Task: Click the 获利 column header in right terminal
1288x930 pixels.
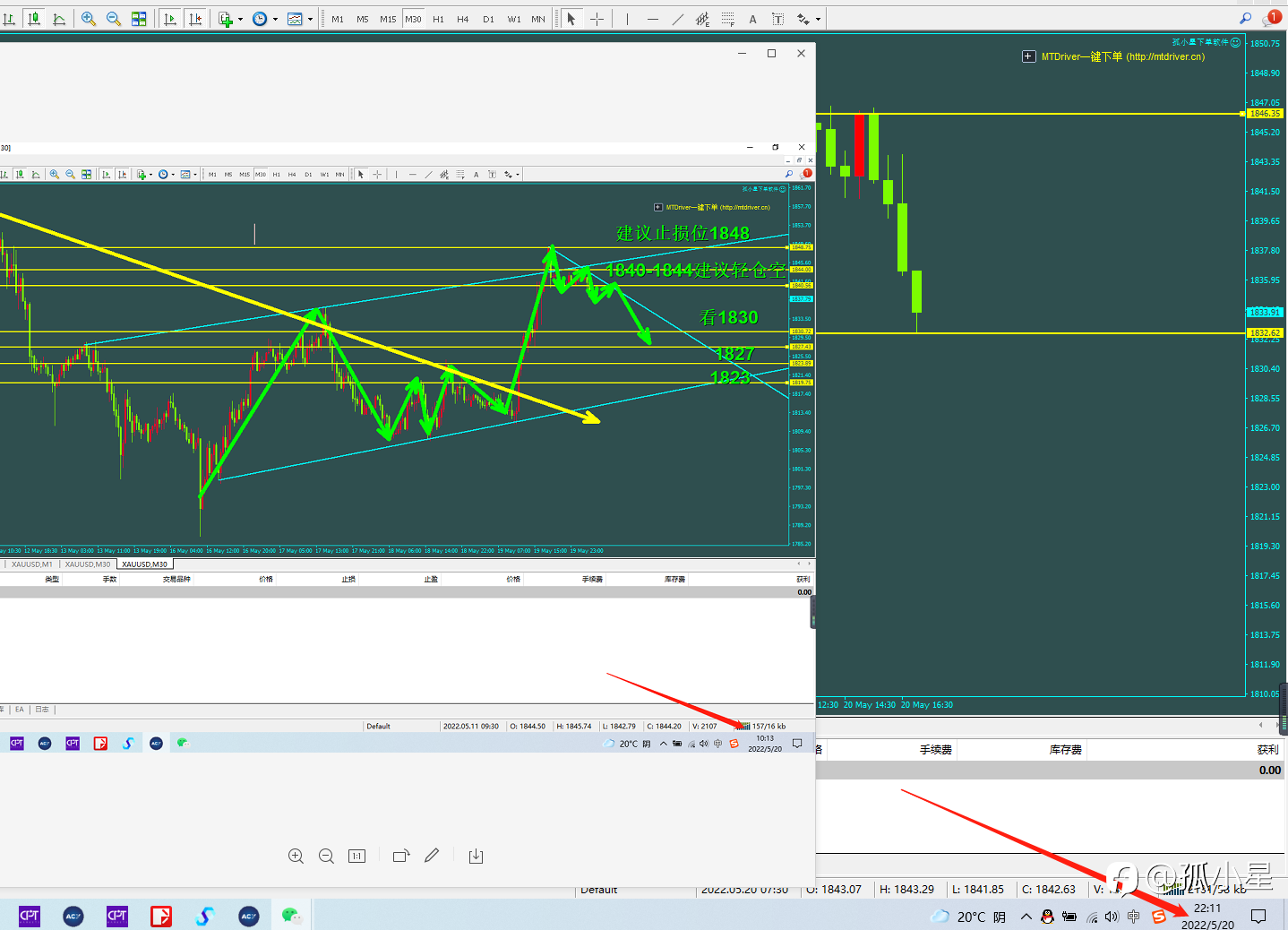Action: point(1267,750)
